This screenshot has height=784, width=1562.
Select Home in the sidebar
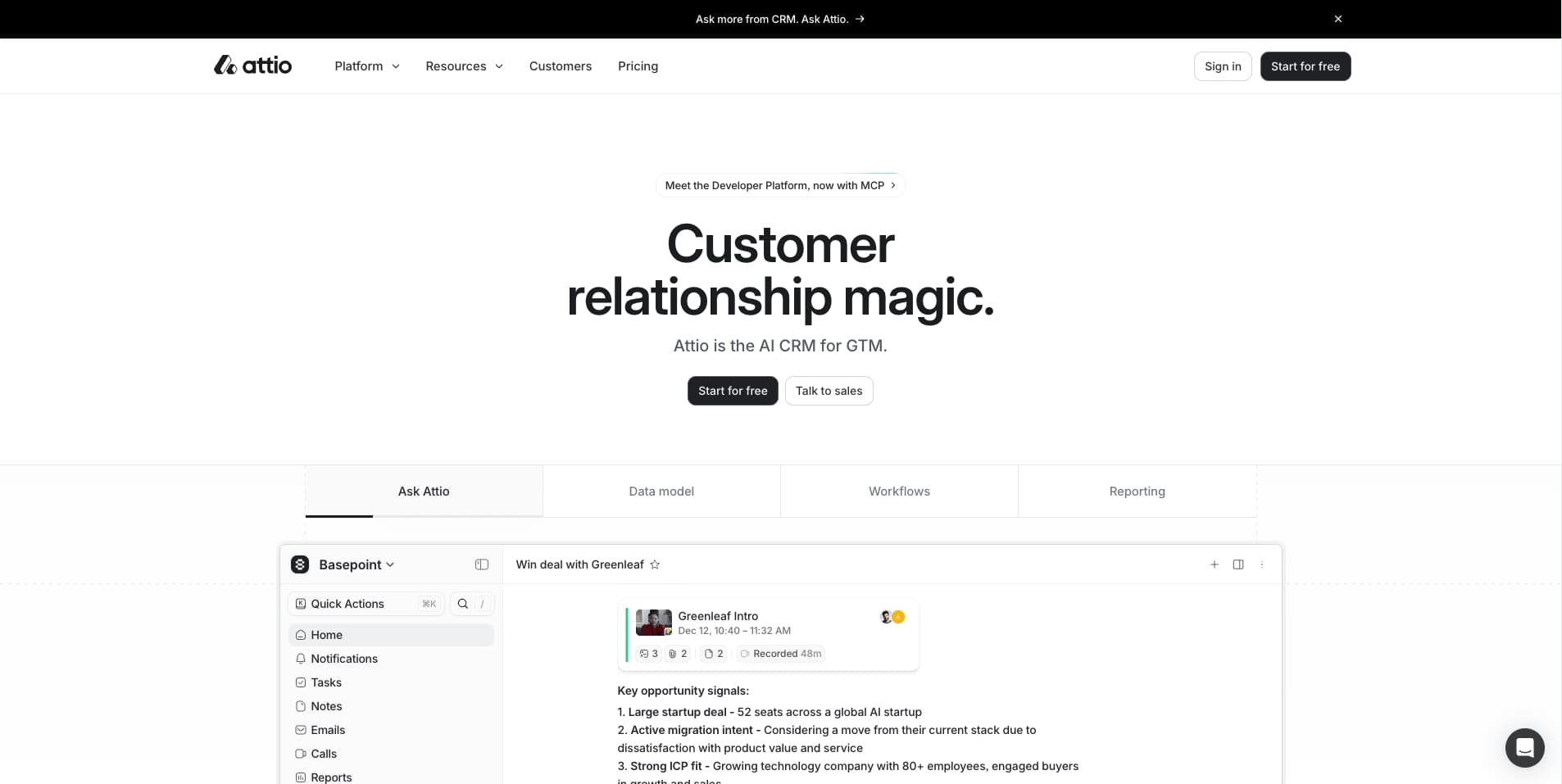[x=391, y=635]
